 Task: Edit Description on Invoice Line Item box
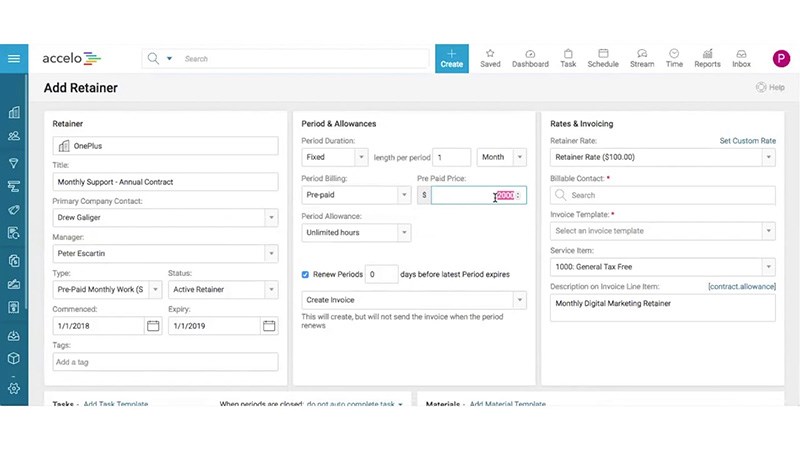(x=663, y=308)
